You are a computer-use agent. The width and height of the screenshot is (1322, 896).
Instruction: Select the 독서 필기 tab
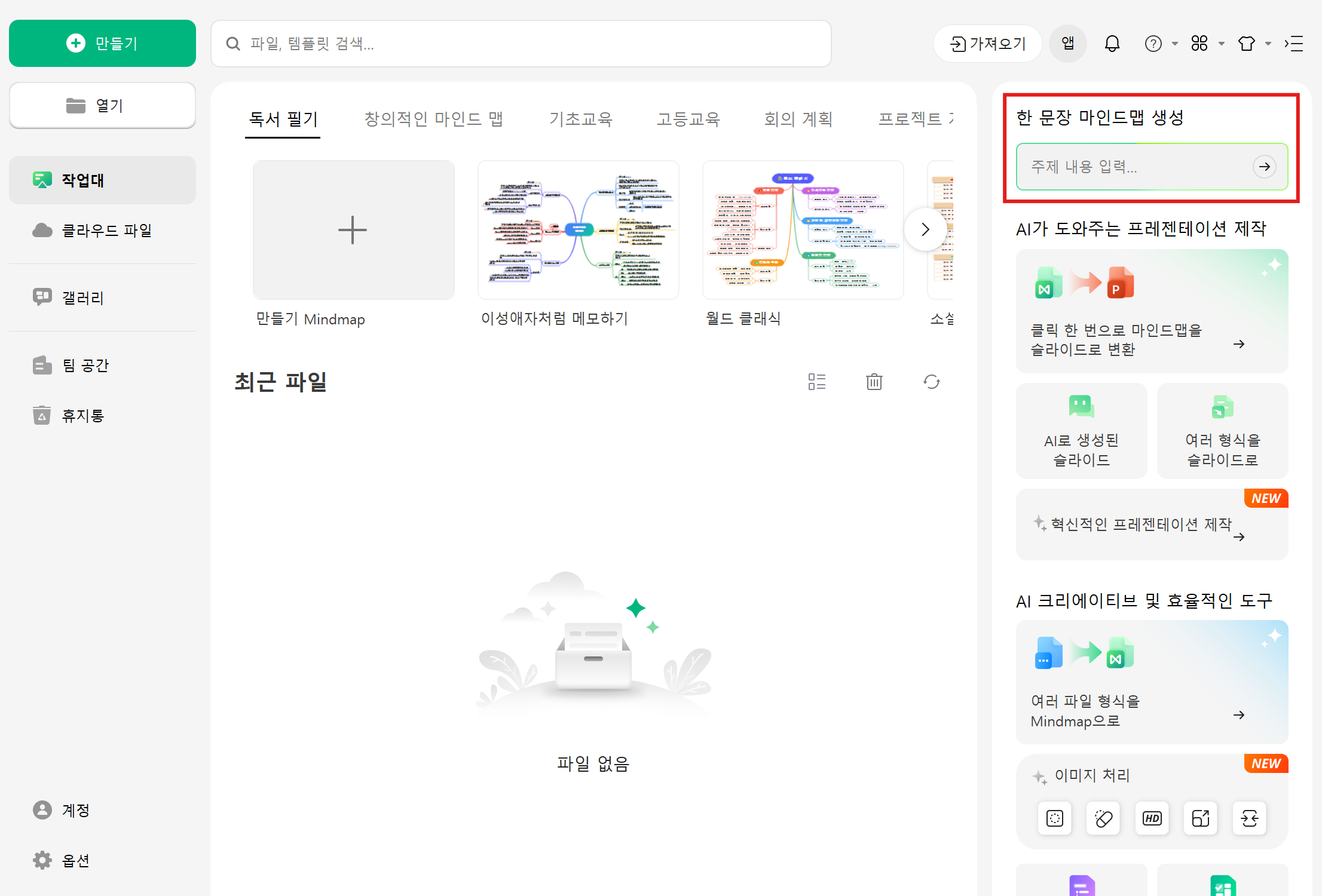click(x=283, y=119)
